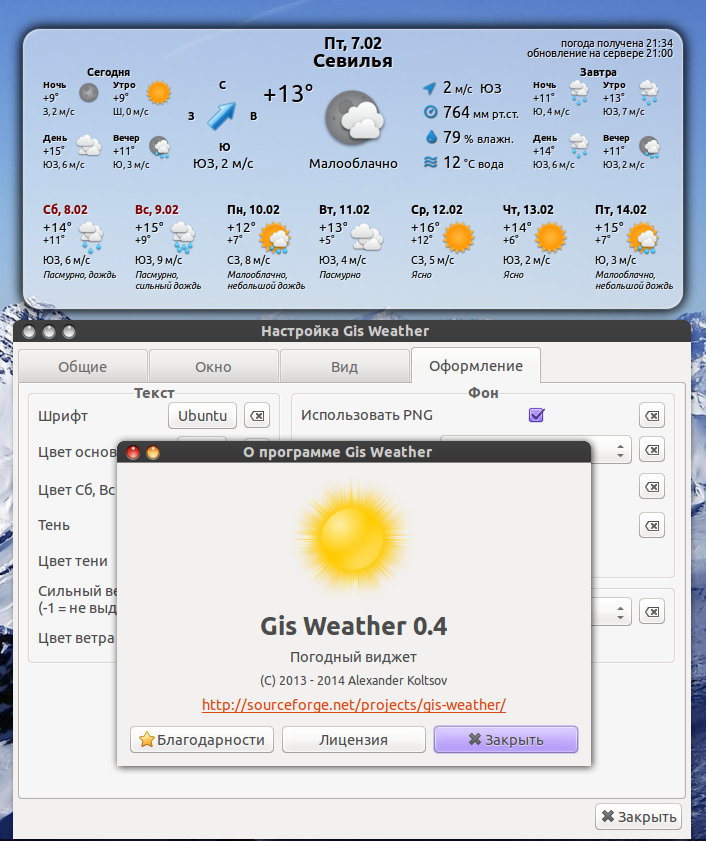Open the sourceforge.net gis-weather link
Viewport: 706px width, 841px height.
tap(354, 704)
